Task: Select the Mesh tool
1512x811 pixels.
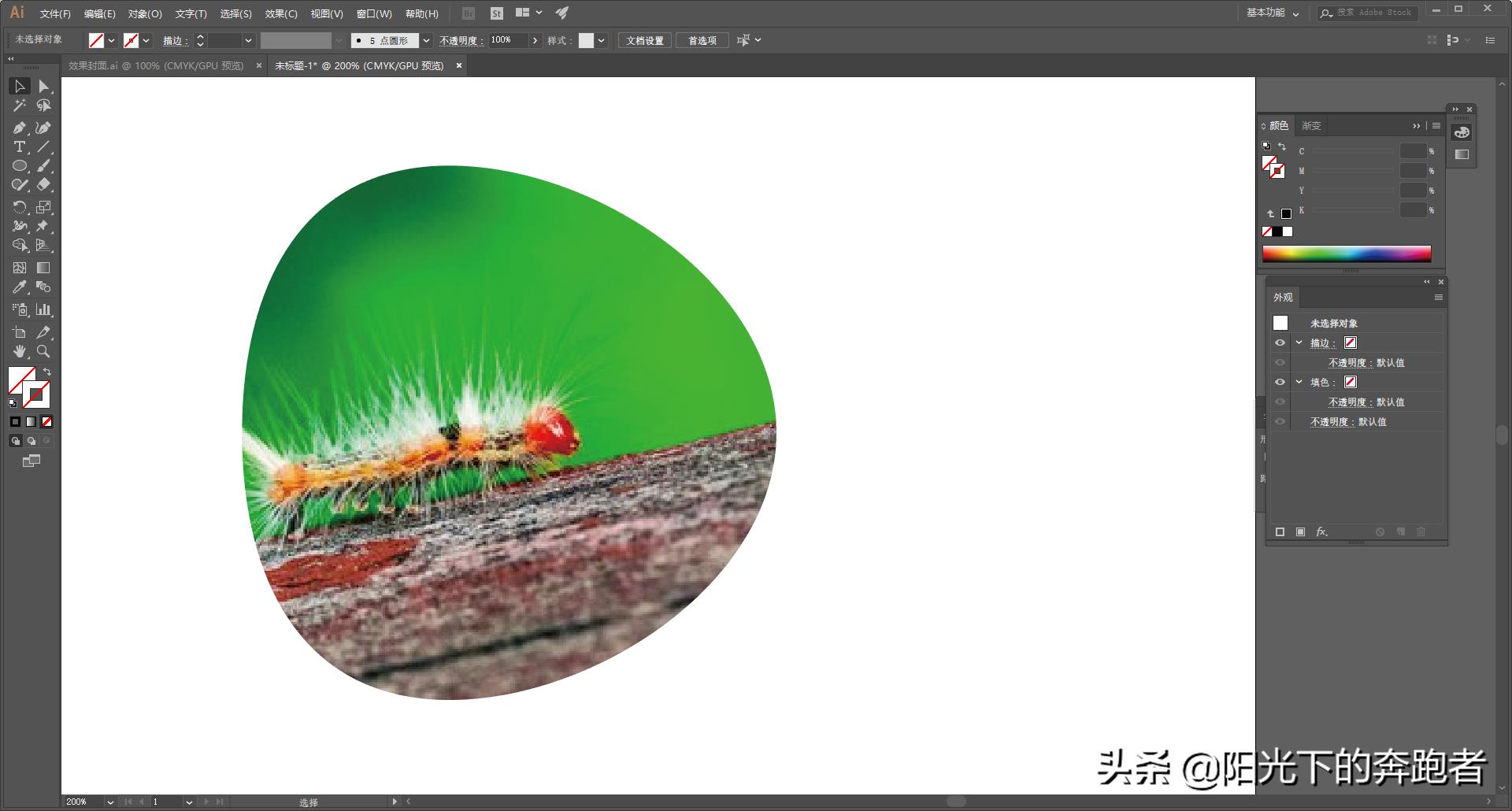Action: 20,268
